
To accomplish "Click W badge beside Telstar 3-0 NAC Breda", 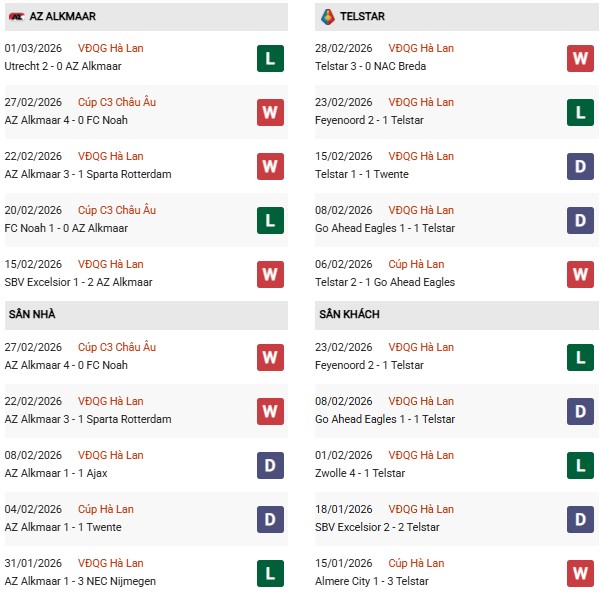I will [x=581, y=58].
